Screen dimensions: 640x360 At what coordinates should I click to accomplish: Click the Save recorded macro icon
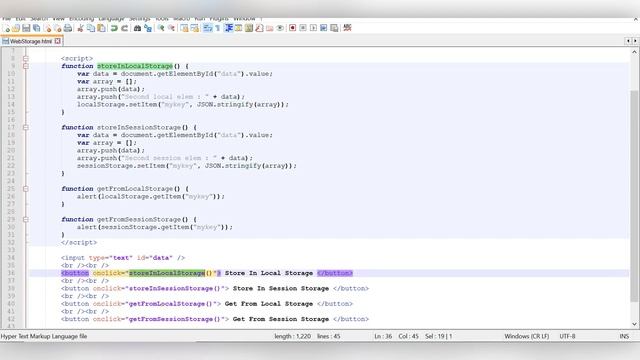[x=334, y=28]
